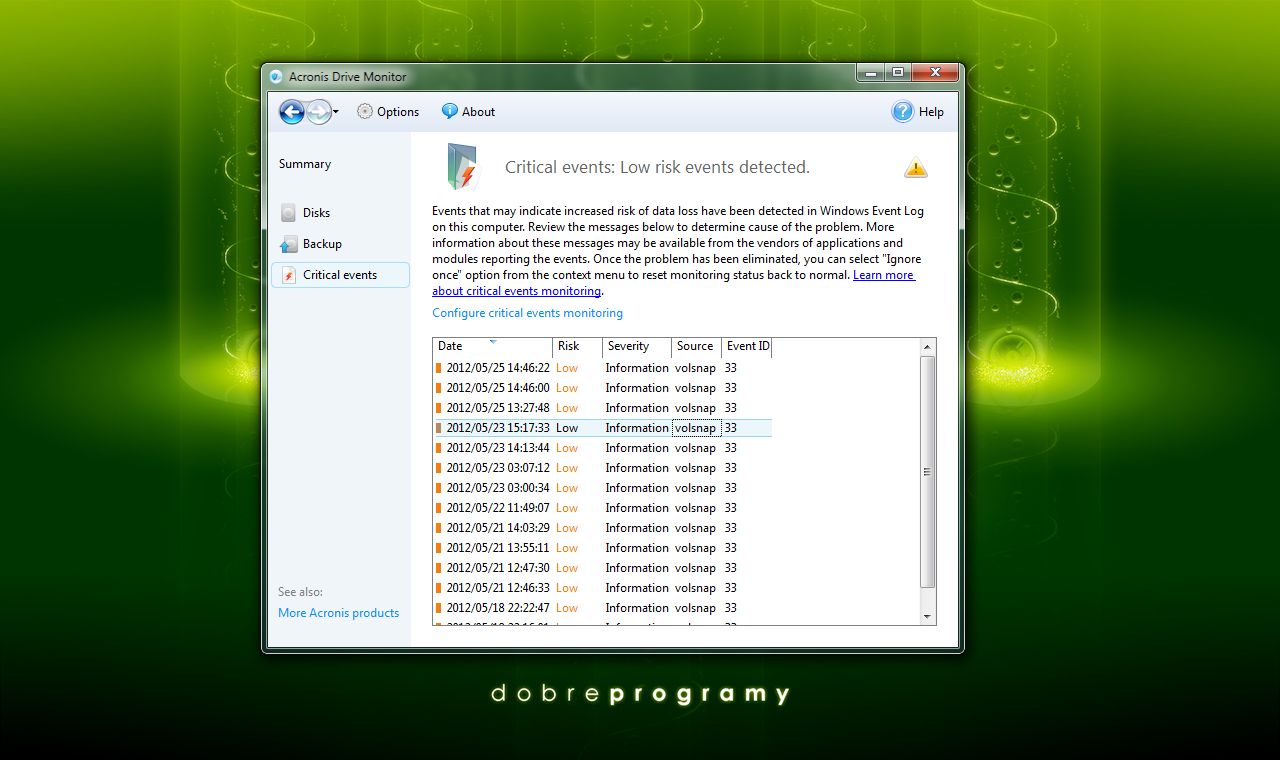Select Summary in the sidebar
Image resolution: width=1280 pixels, height=760 pixels.
click(305, 164)
